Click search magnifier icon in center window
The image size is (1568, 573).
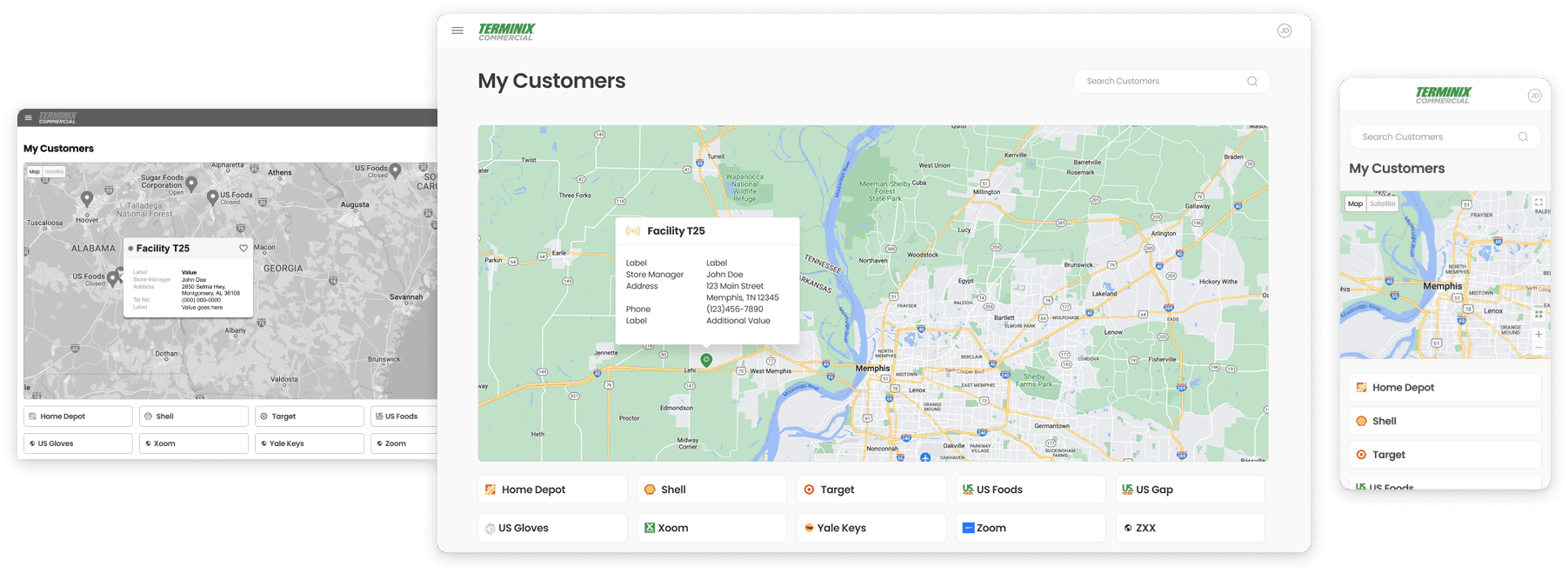(1252, 81)
